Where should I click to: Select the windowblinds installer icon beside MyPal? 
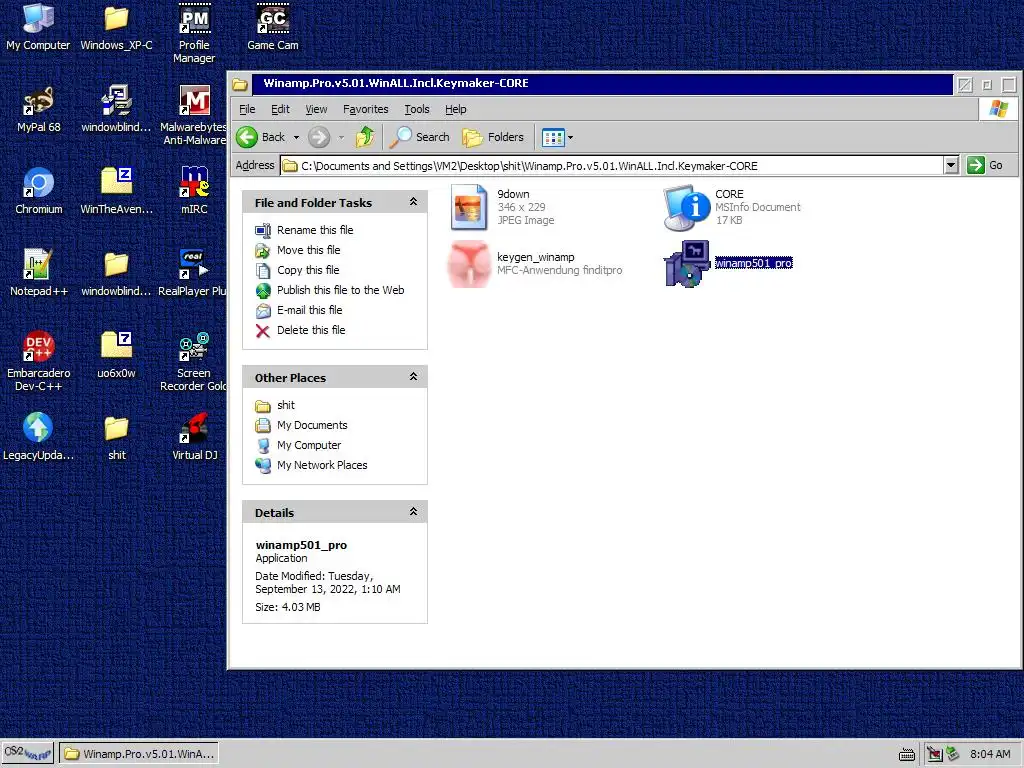click(116, 108)
